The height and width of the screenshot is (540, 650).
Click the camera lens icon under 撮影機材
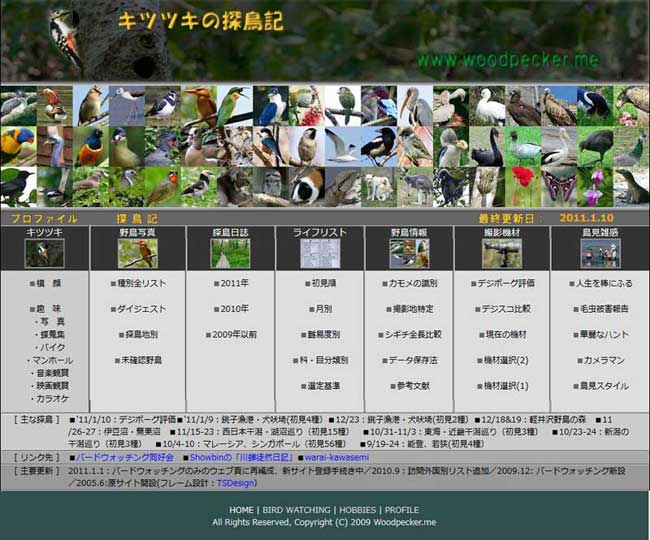pyautogui.click(x=501, y=253)
